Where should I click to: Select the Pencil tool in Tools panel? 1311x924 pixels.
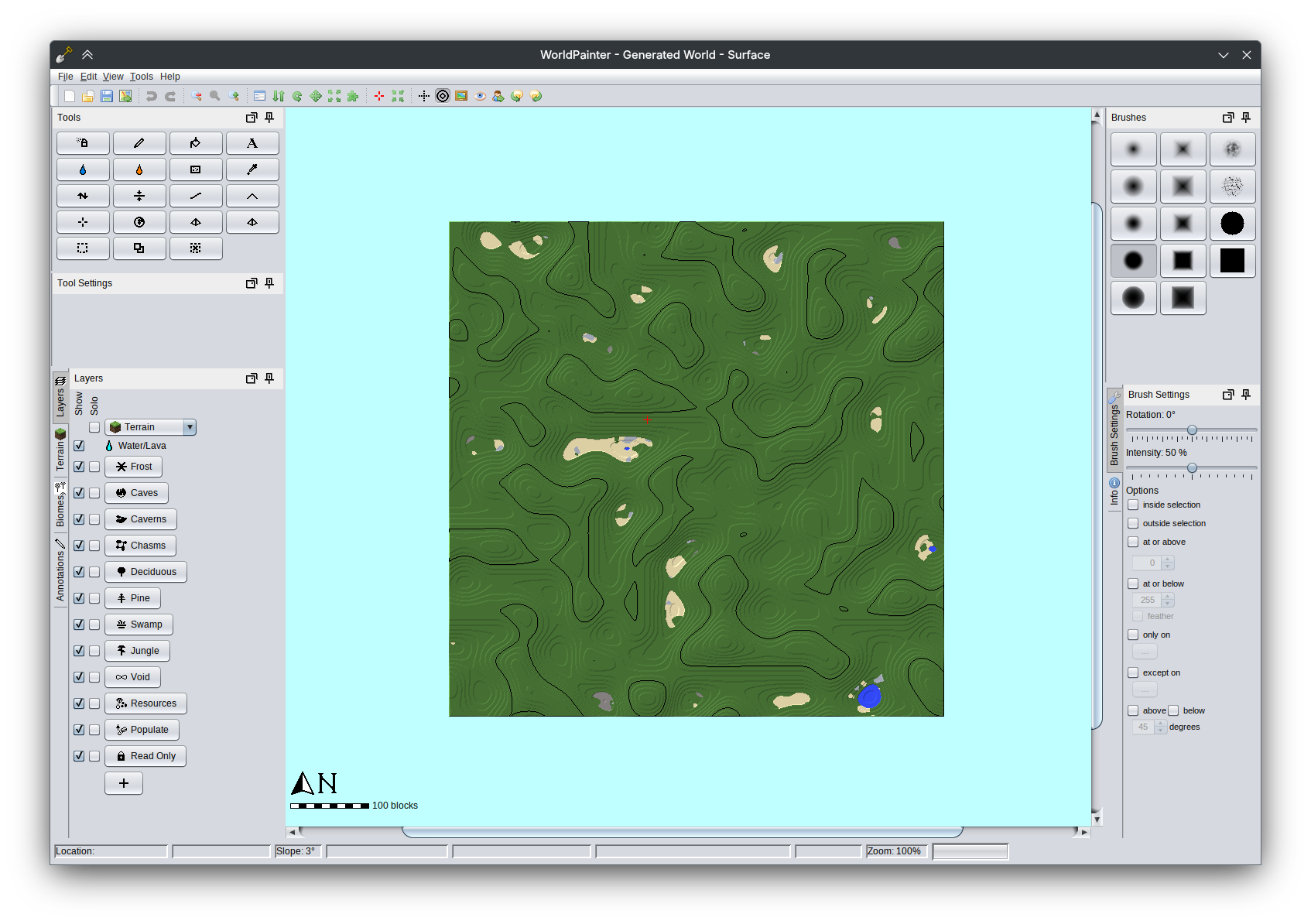(139, 143)
